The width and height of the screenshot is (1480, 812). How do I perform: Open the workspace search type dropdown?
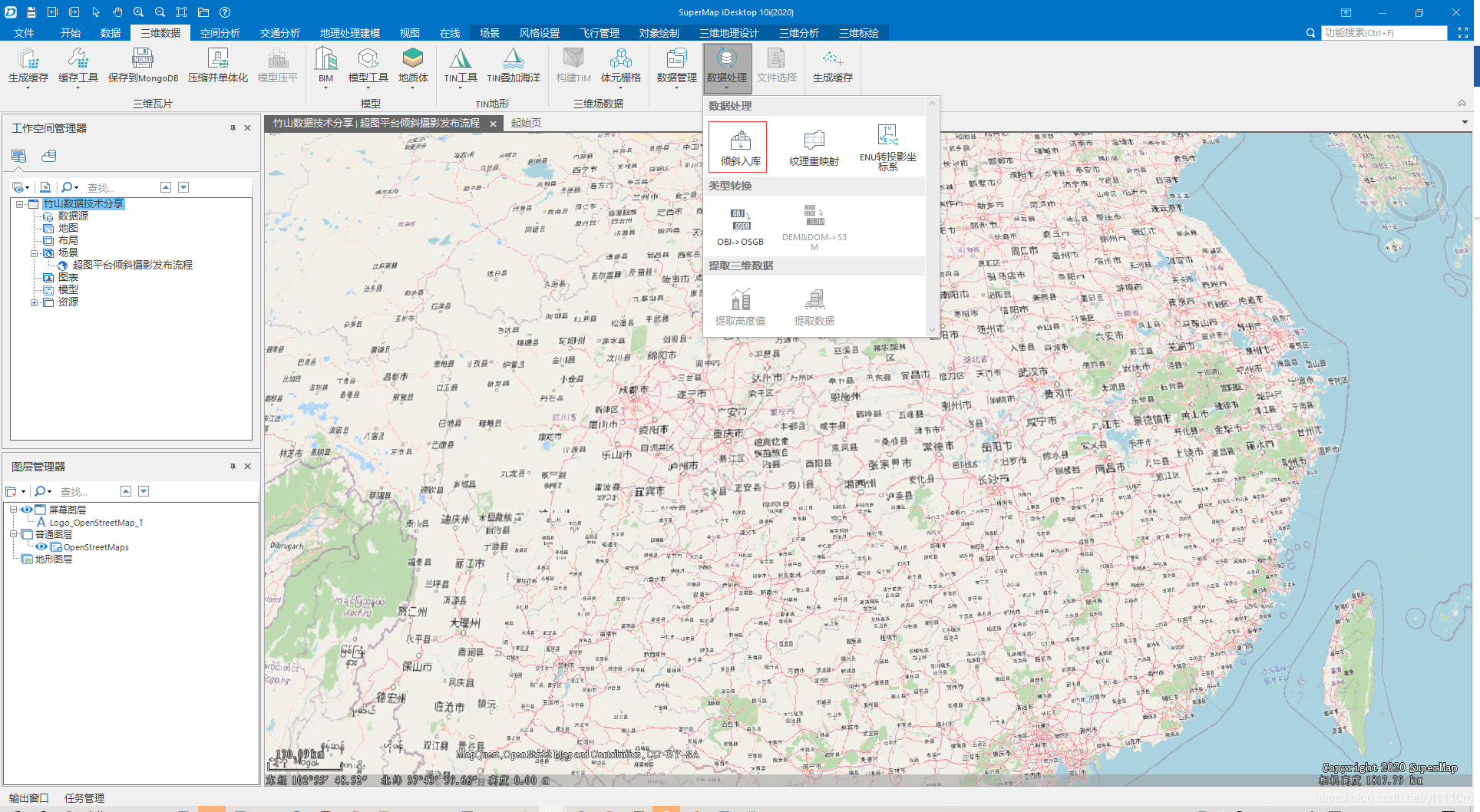[70, 187]
